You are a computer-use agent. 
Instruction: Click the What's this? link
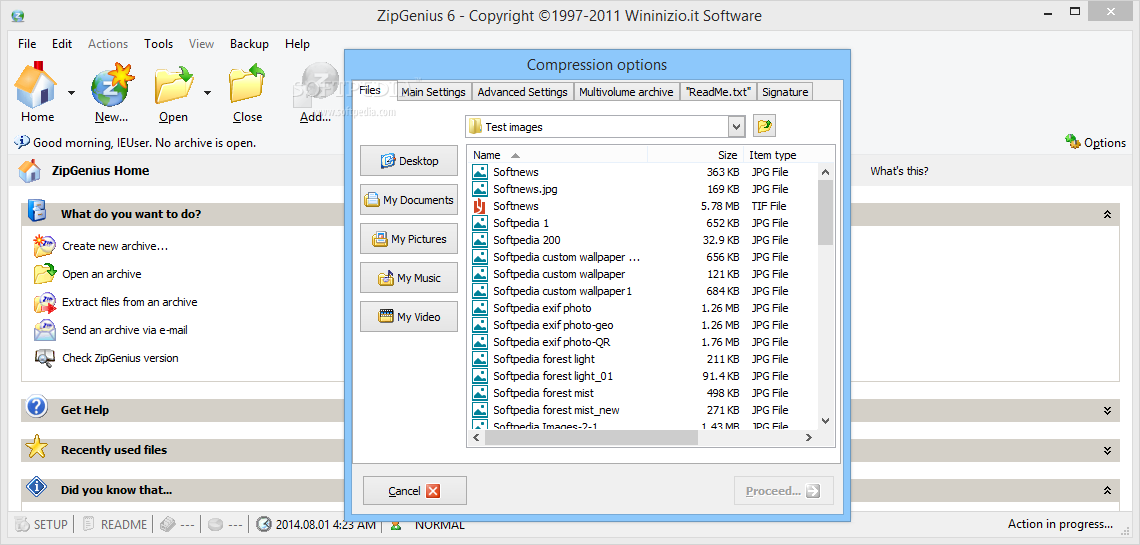899,171
